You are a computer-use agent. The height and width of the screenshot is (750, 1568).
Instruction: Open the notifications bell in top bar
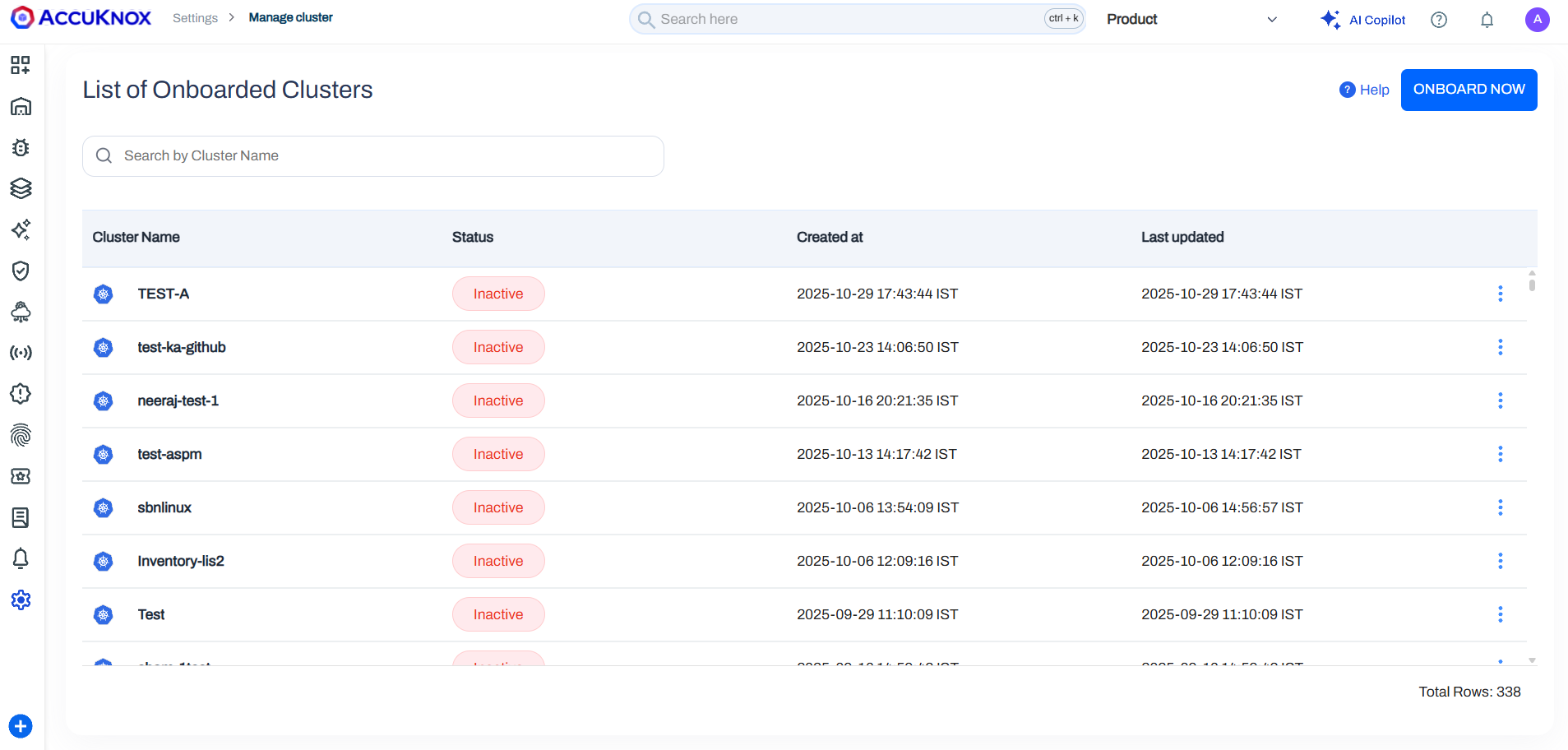[x=1487, y=20]
